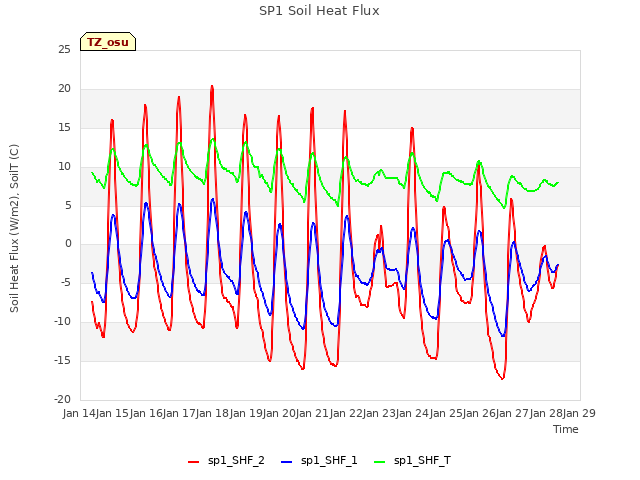Click the red sp1_SHF_2 legend swatch

click(x=193, y=462)
